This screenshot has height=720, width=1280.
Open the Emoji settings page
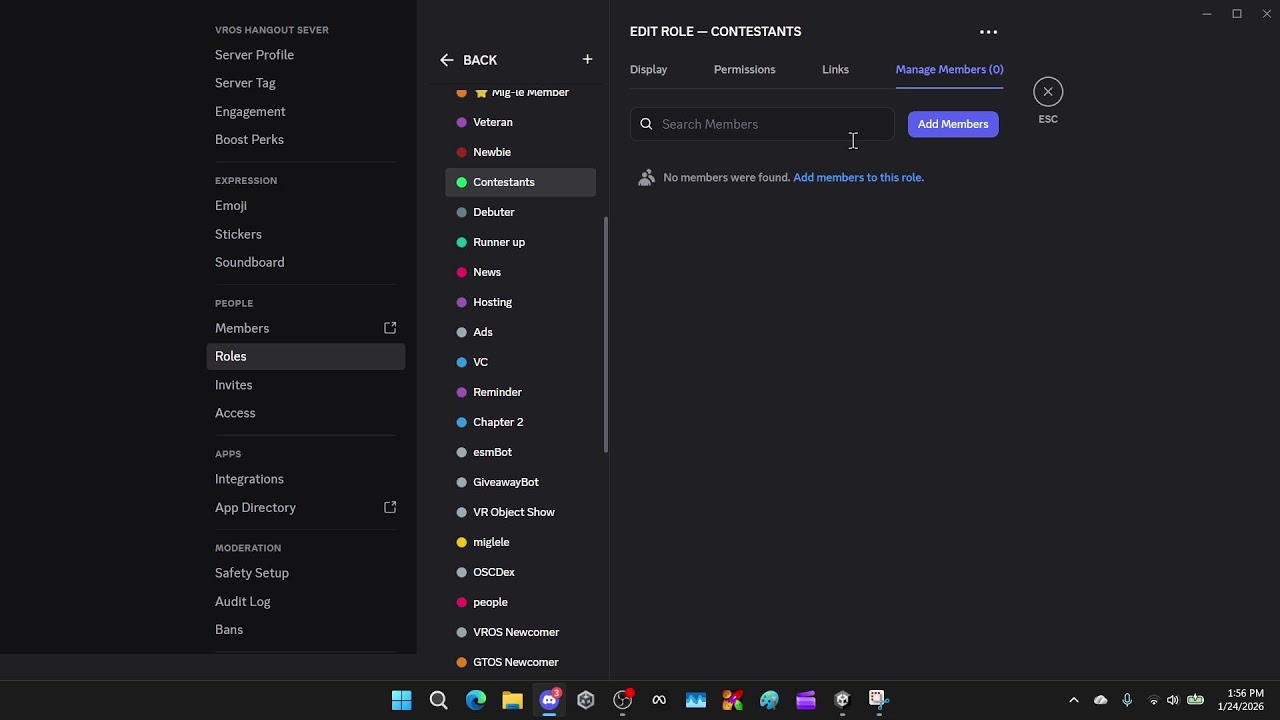coord(306,206)
